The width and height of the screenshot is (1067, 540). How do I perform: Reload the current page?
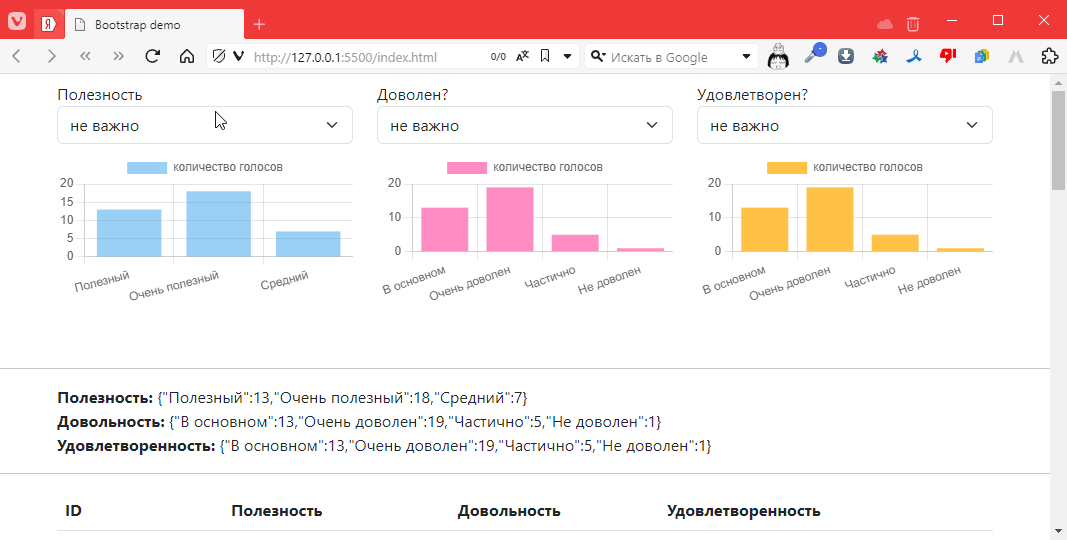tap(153, 57)
